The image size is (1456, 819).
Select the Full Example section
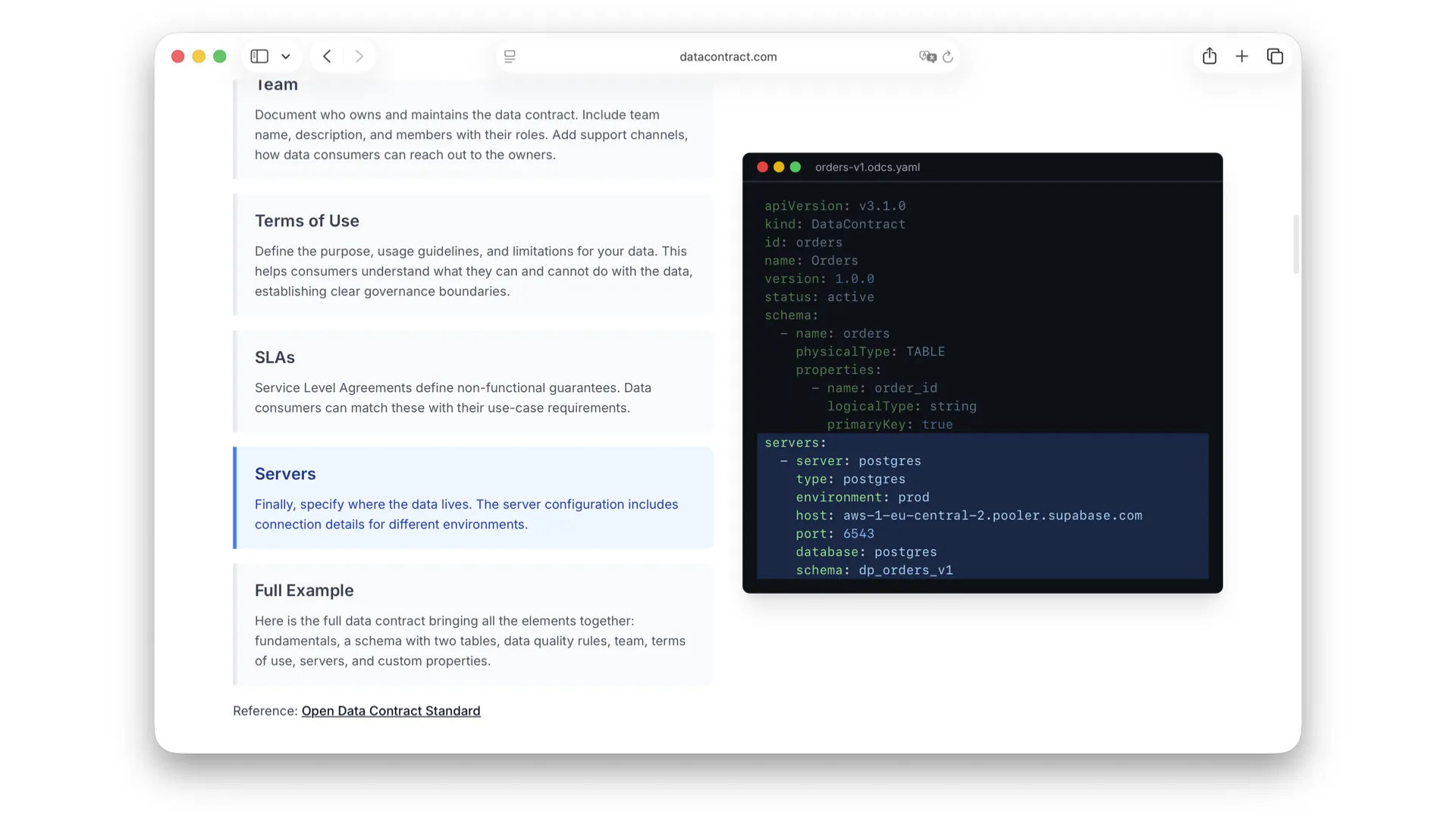[472, 625]
